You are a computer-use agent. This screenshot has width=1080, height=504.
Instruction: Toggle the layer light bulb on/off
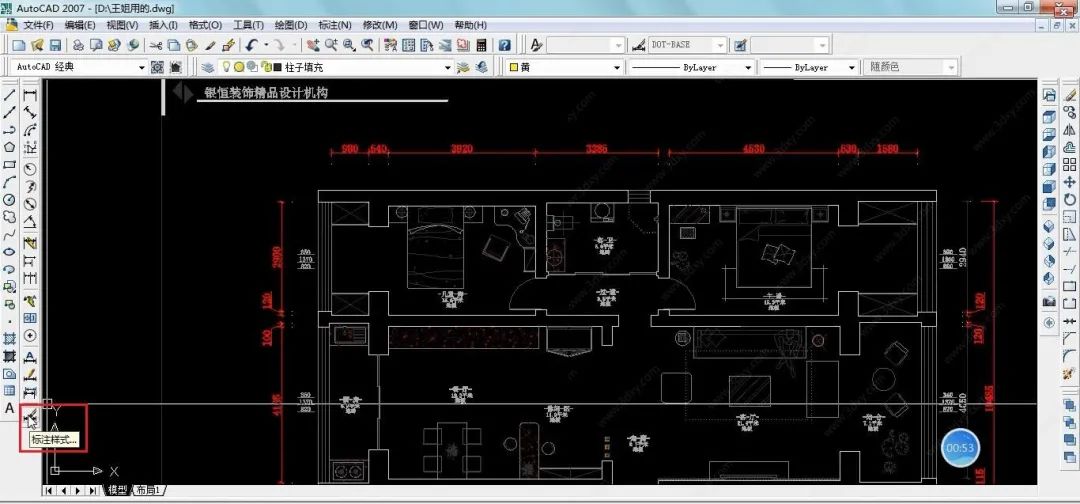[x=225, y=67]
